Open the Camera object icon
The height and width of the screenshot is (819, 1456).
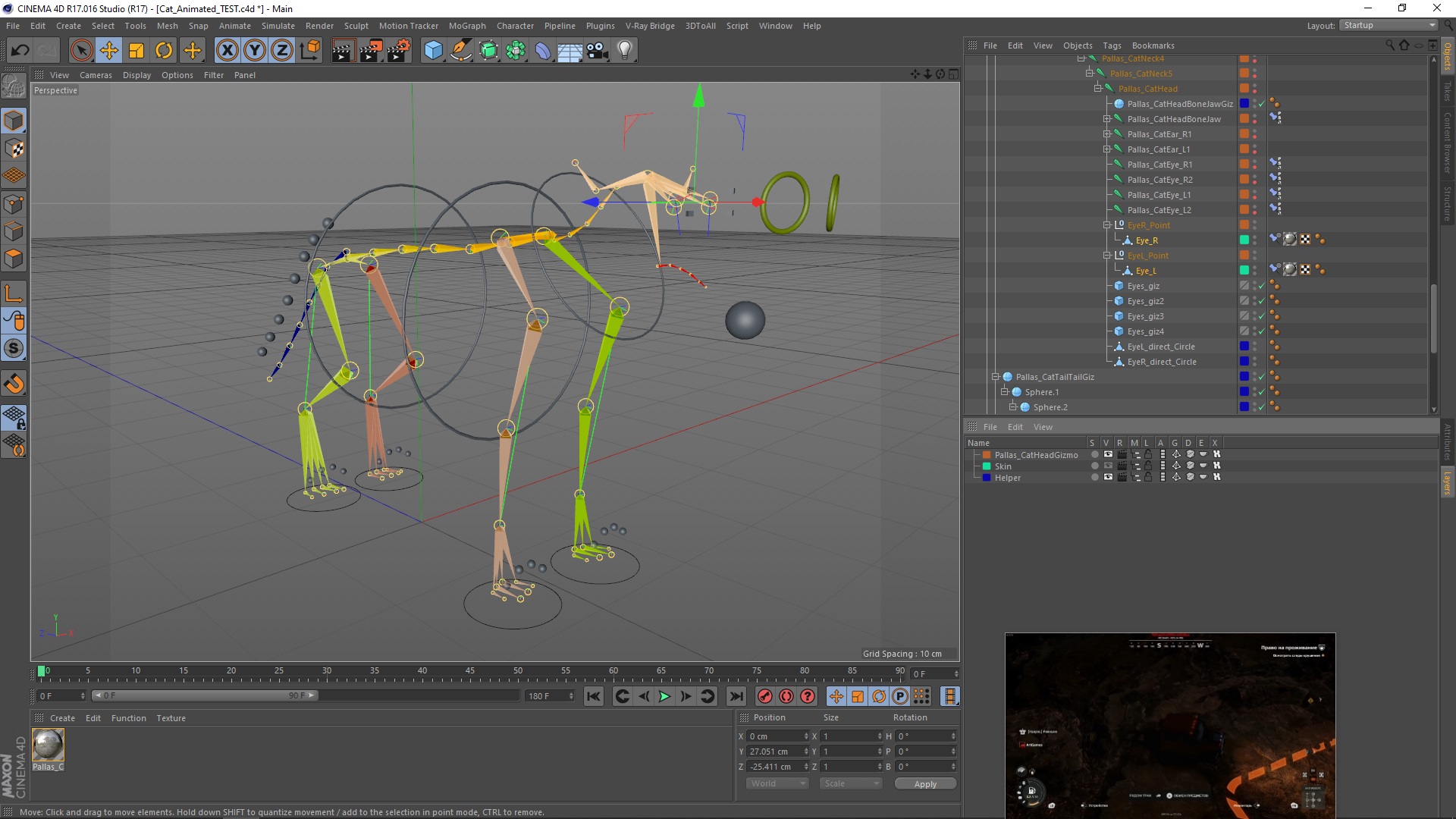pyautogui.click(x=598, y=51)
